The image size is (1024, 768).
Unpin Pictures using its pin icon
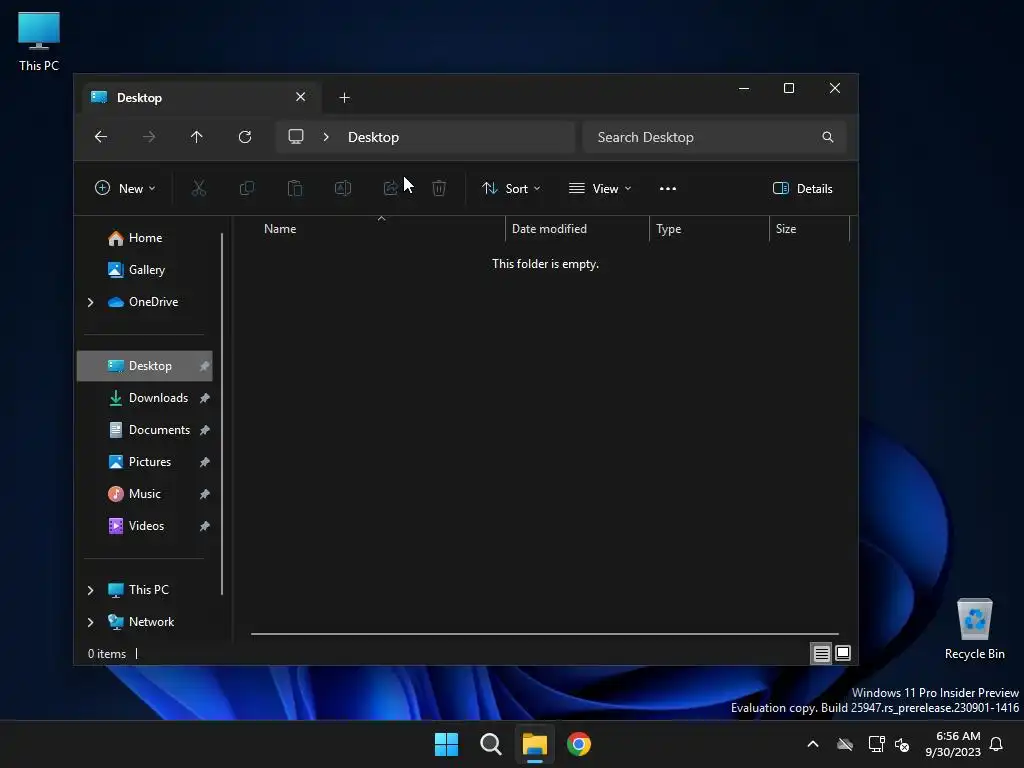[x=204, y=462]
